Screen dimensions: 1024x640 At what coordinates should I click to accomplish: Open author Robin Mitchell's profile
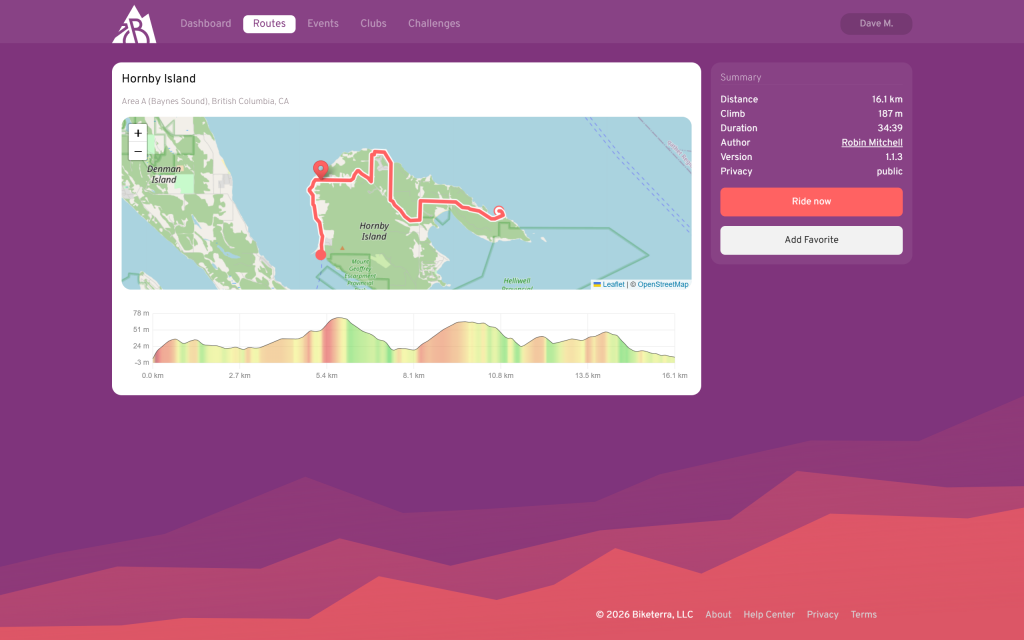(872, 143)
